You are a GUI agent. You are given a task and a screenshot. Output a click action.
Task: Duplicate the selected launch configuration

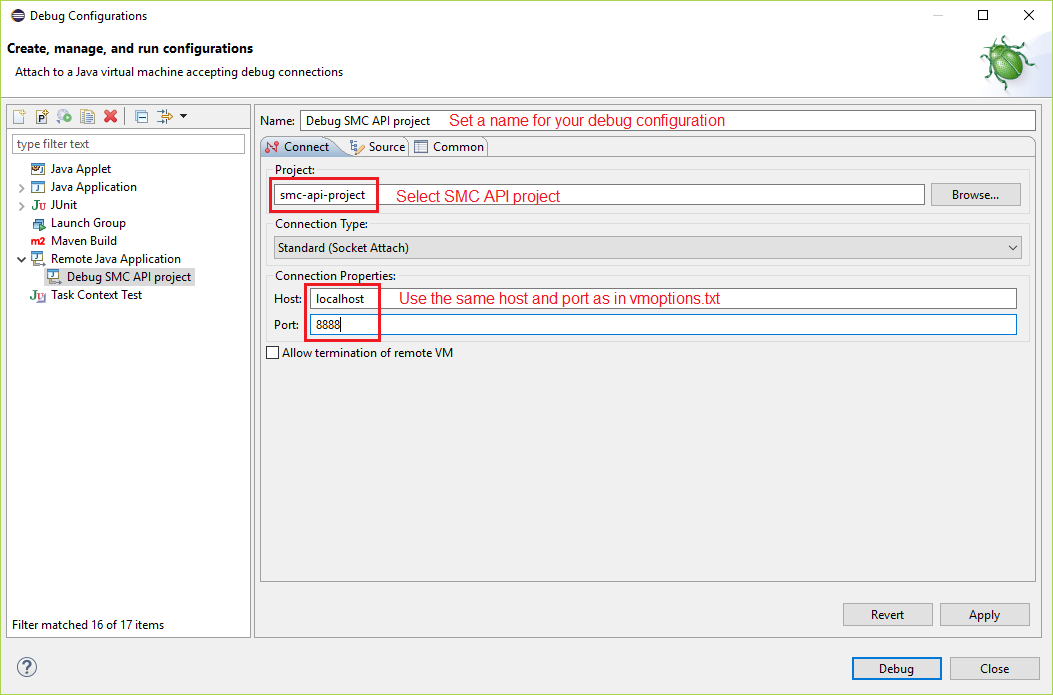[86, 116]
